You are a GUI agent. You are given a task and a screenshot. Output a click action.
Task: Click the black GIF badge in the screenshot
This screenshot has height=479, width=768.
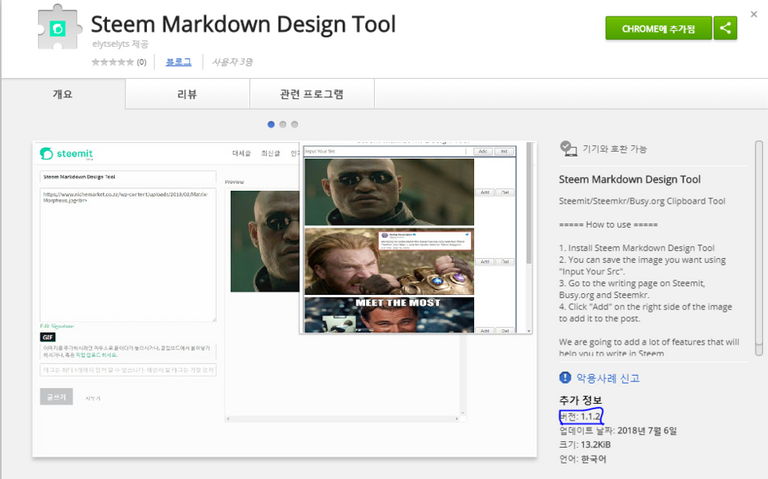tap(48, 337)
